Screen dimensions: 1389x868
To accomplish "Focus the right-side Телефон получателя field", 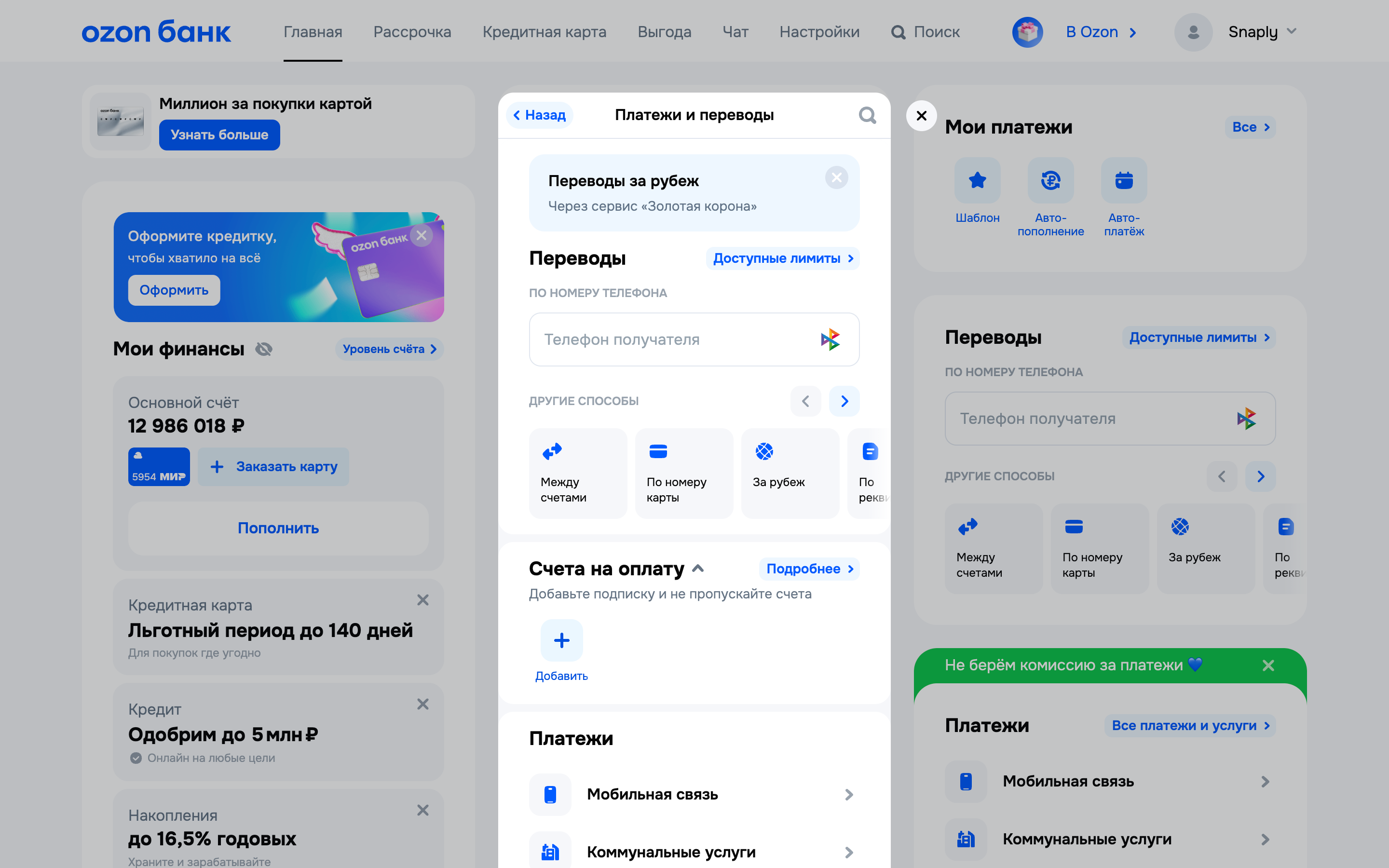I will pos(1110,419).
